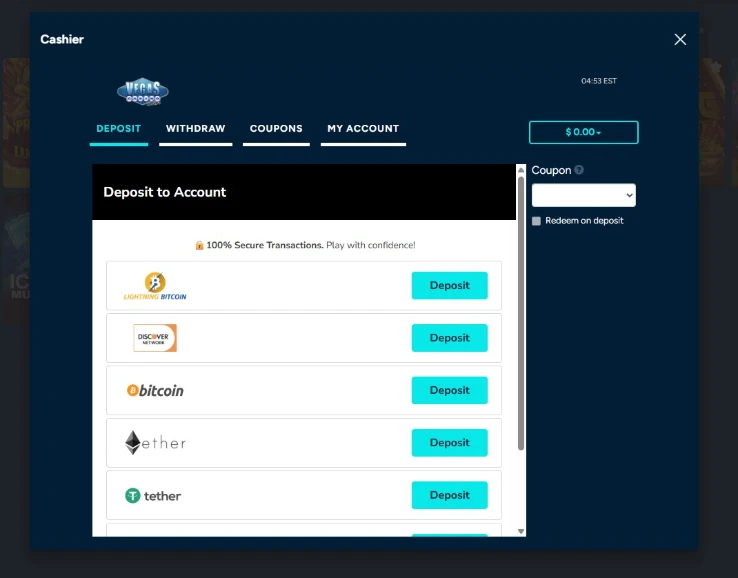Click the ether logo

click(155, 442)
